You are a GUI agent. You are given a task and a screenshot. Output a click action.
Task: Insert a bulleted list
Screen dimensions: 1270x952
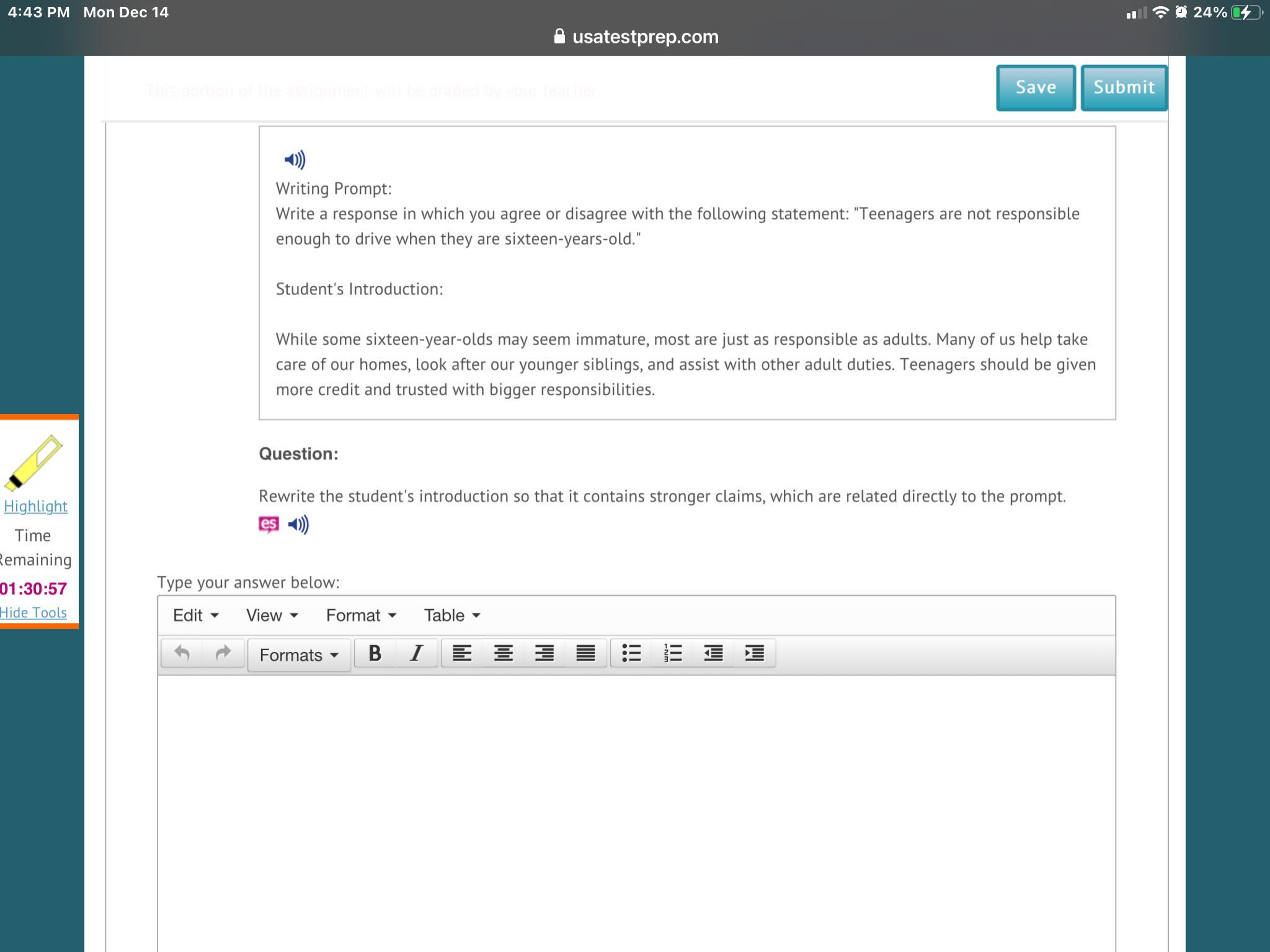631,653
